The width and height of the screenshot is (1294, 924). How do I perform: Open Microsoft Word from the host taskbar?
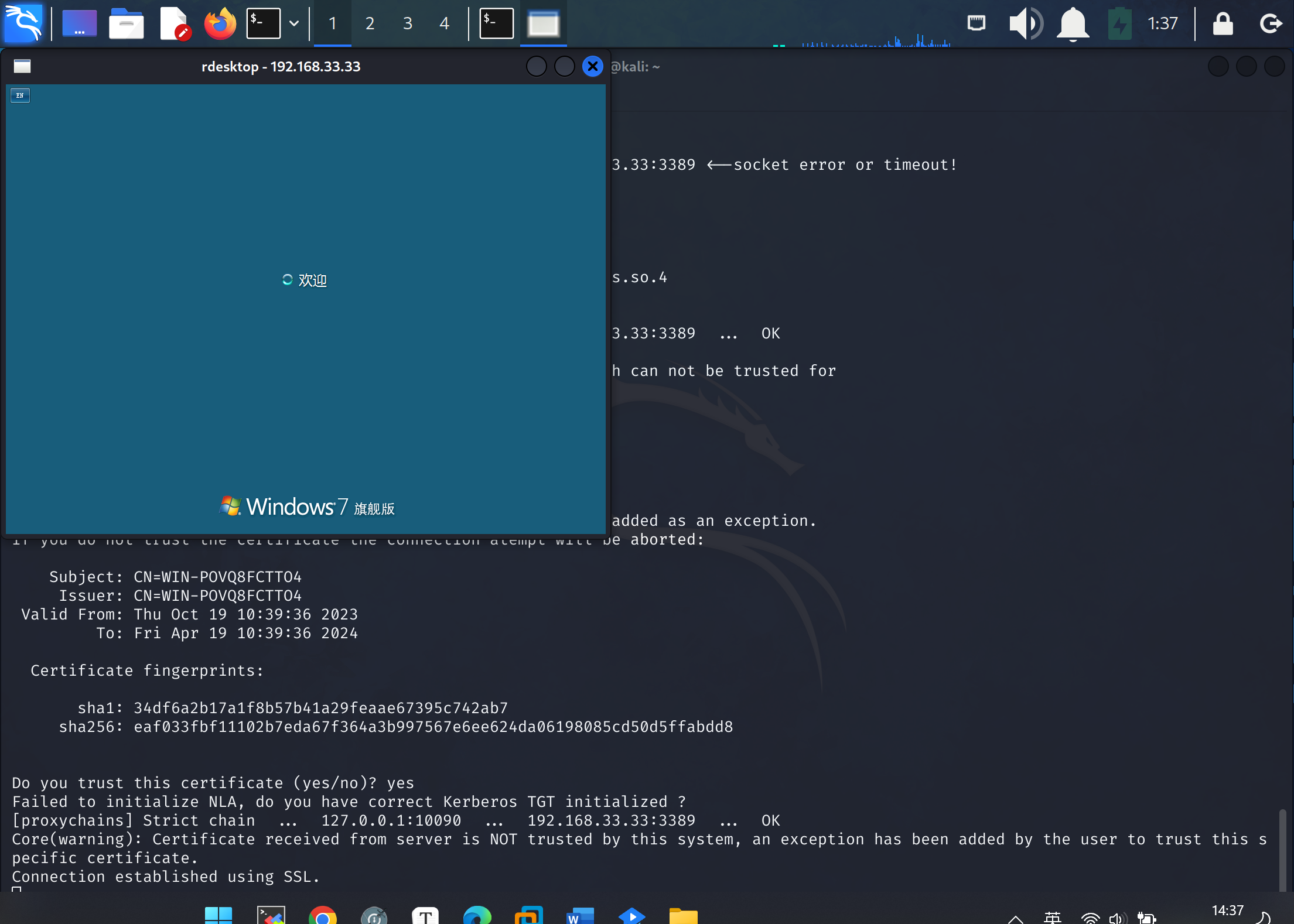coord(580,916)
